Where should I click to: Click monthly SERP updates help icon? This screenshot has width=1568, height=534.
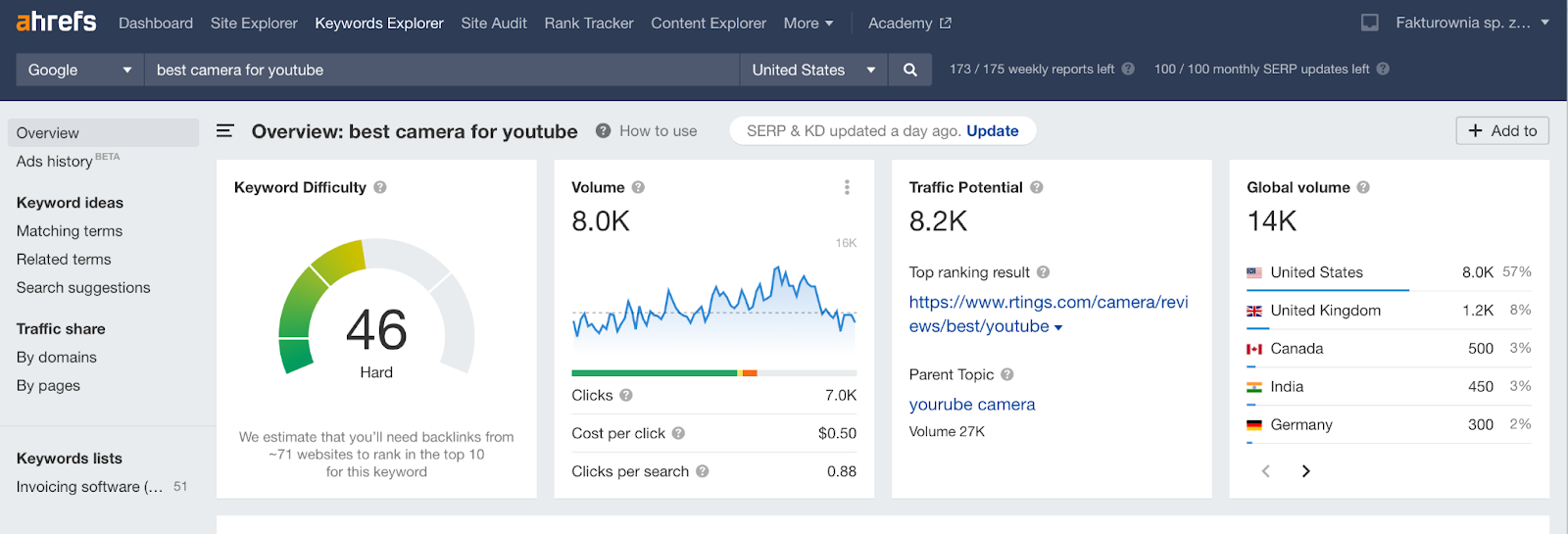1383,69
